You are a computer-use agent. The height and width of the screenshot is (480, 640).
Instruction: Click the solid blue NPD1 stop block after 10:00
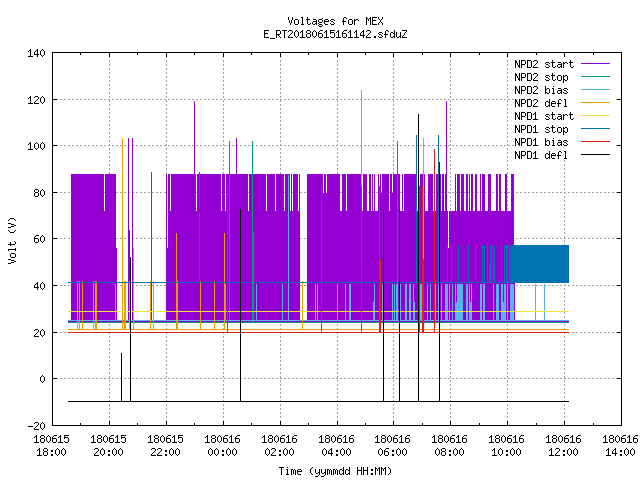540,264
